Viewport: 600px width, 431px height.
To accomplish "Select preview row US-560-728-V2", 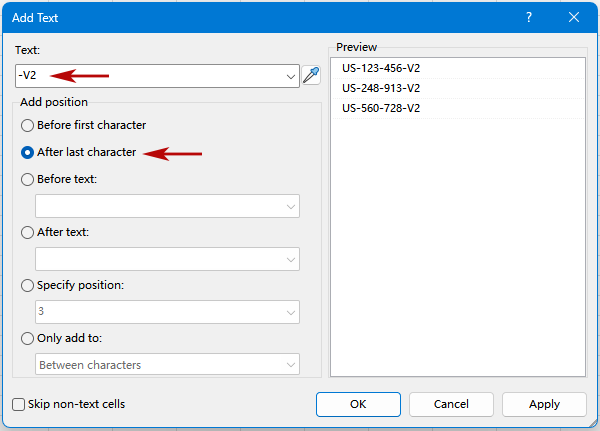I will coord(458,108).
